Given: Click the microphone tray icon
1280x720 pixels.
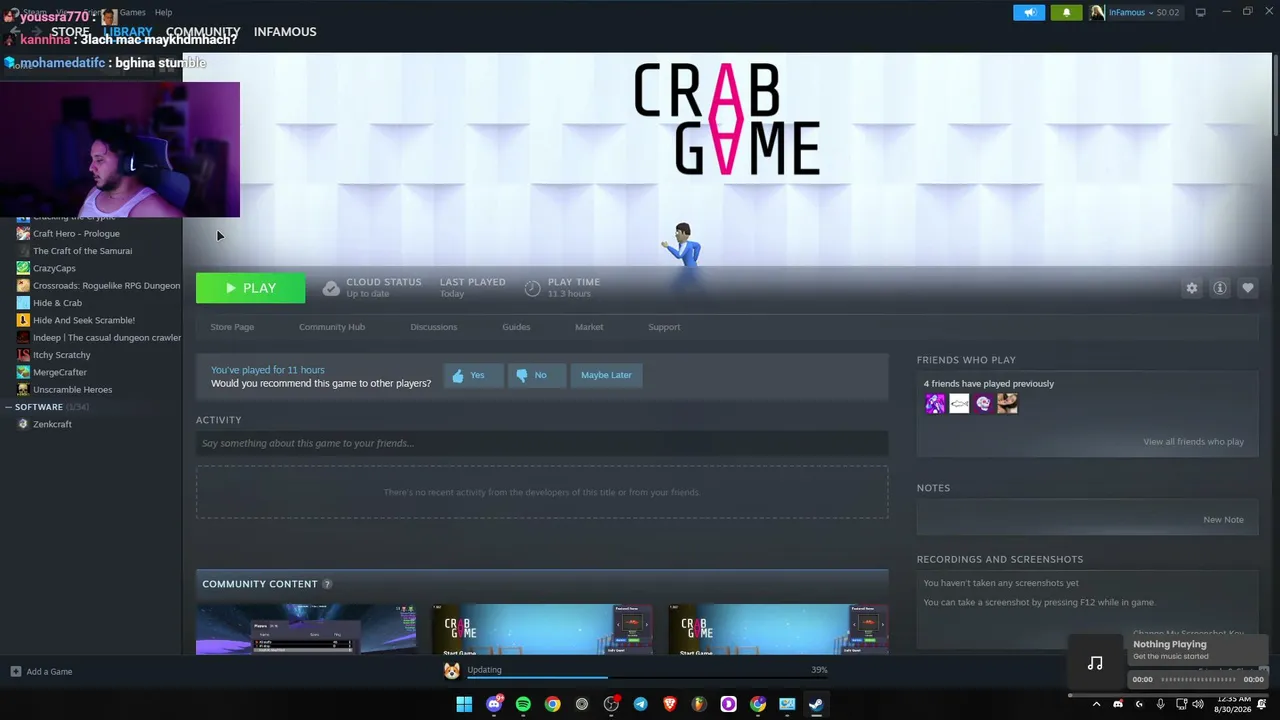Looking at the screenshot, I should [1160, 704].
